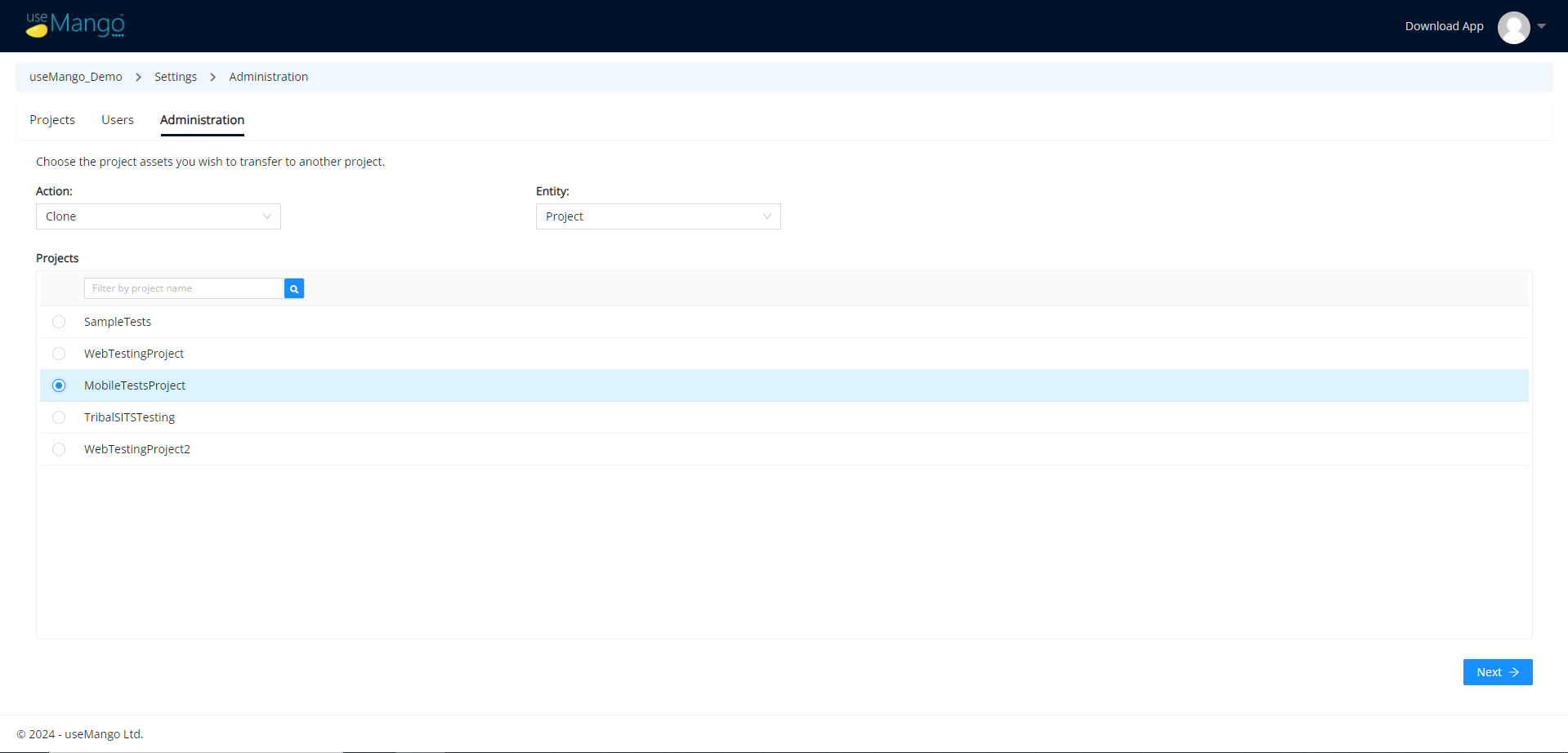
Task: Switch to the Projects tab
Action: tap(52, 120)
